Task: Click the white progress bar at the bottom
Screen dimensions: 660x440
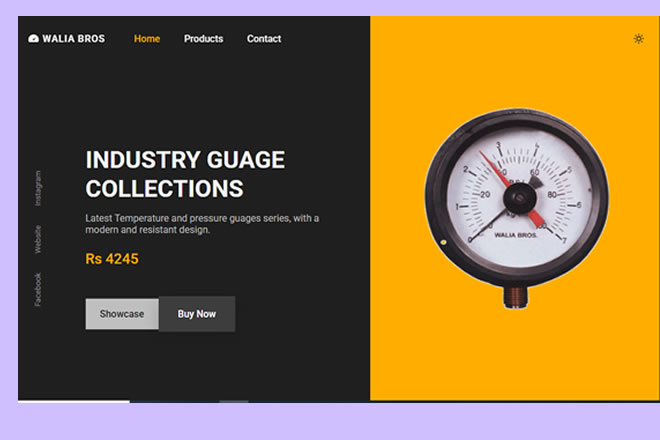Action: [x=74, y=401]
